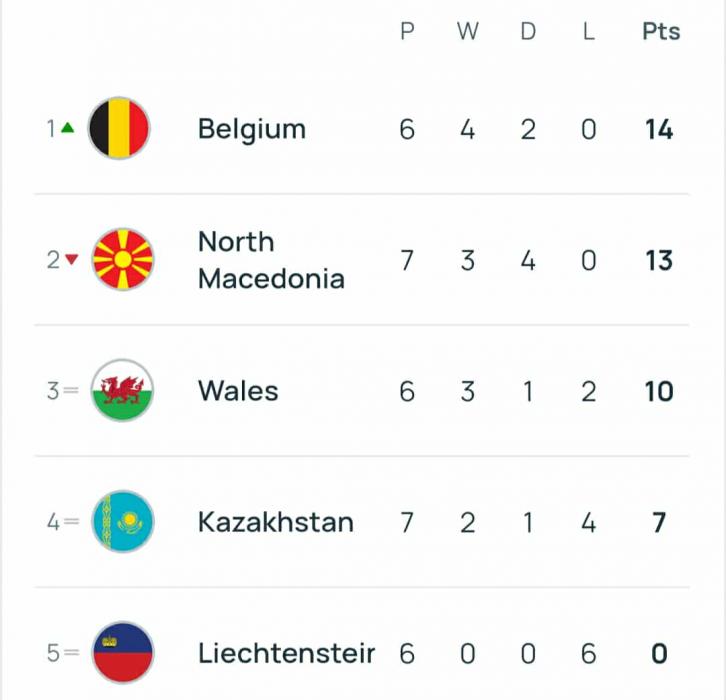Click the W wins column header

tap(467, 32)
